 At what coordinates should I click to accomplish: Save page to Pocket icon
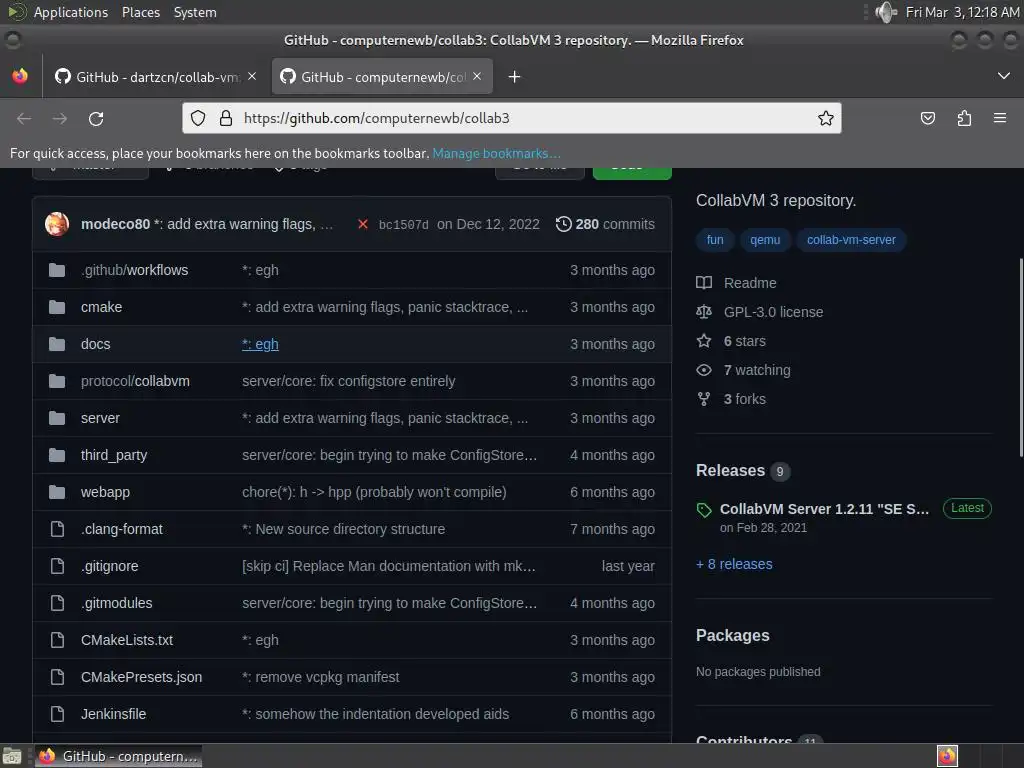tap(927, 118)
